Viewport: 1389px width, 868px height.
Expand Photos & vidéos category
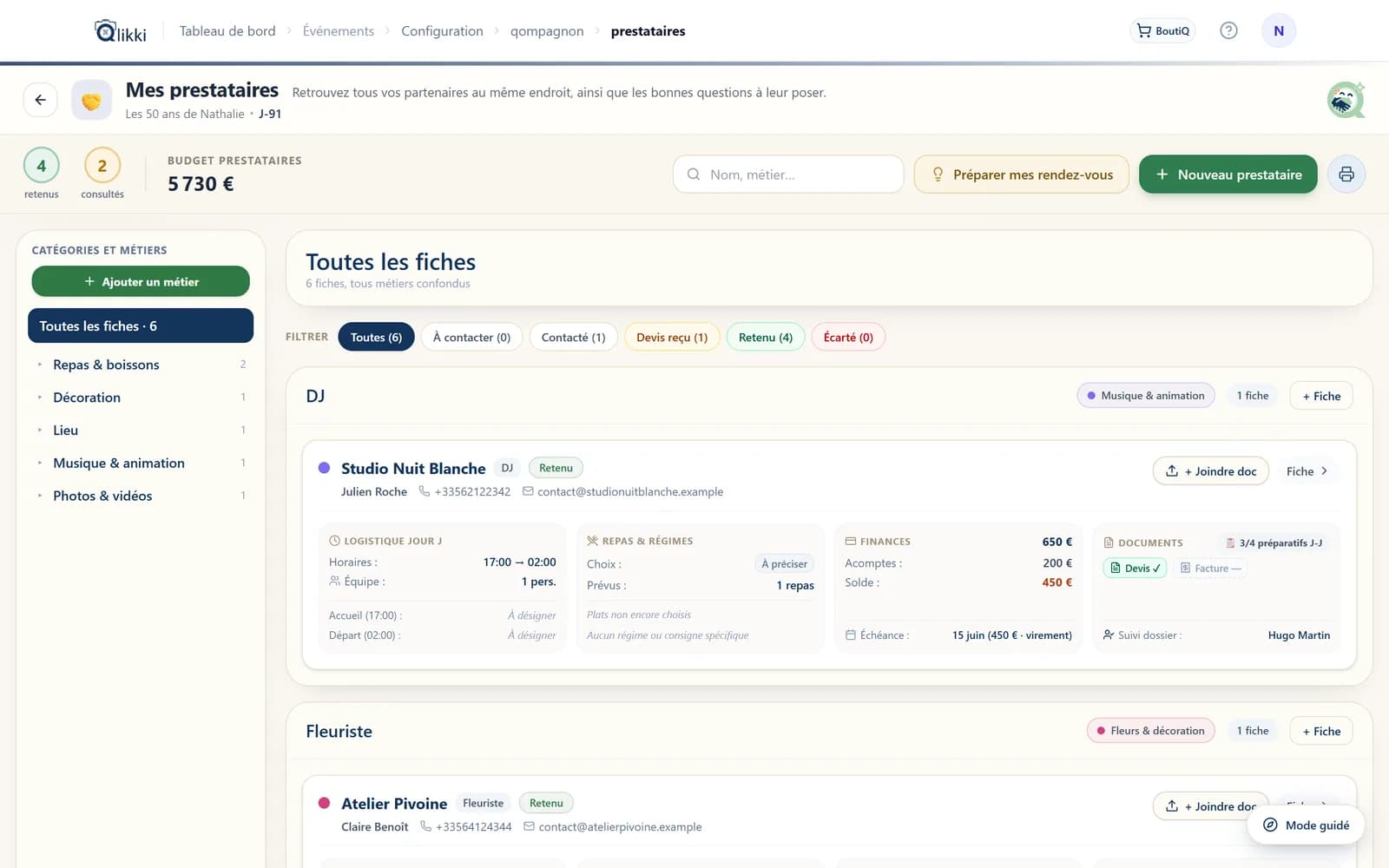(141, 496)
